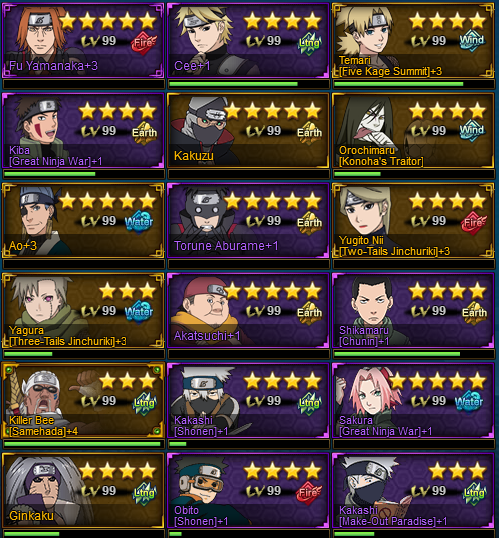
Task: Select Killer Bee's portrait thumbnail
Action: tap(38, 393)
